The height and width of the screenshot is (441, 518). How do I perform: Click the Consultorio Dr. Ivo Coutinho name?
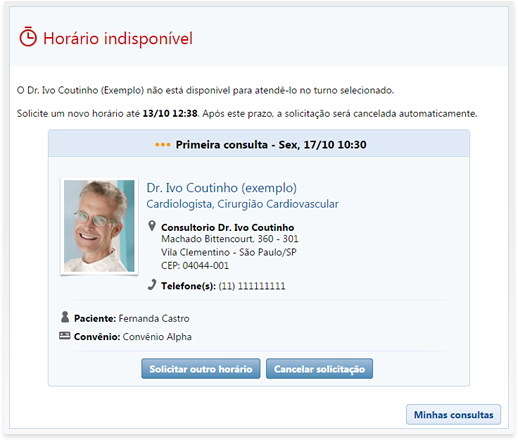[x=227, y=228]
